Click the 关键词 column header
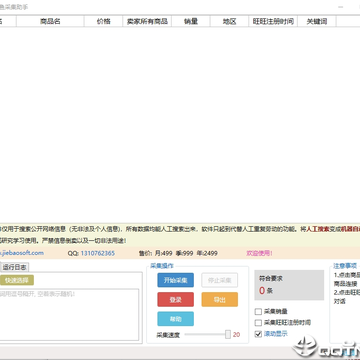This screenshot has height=360, width=360. 317,22
